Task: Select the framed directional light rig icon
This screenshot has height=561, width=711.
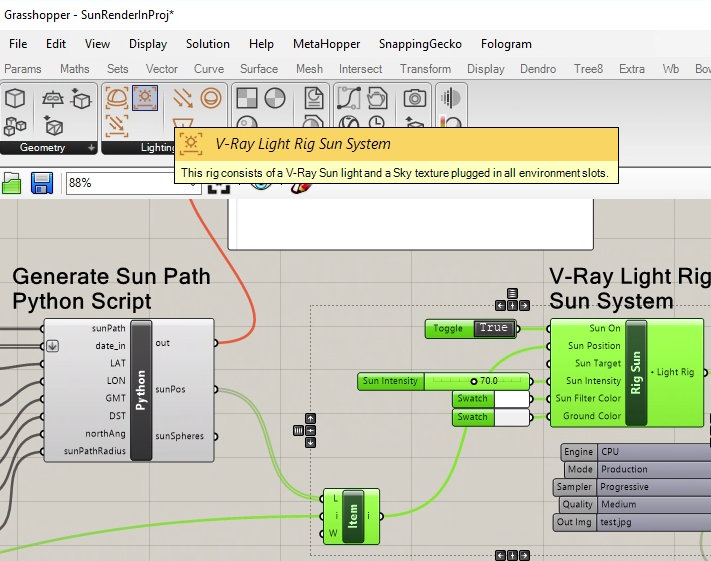Action: coord(117,126)
